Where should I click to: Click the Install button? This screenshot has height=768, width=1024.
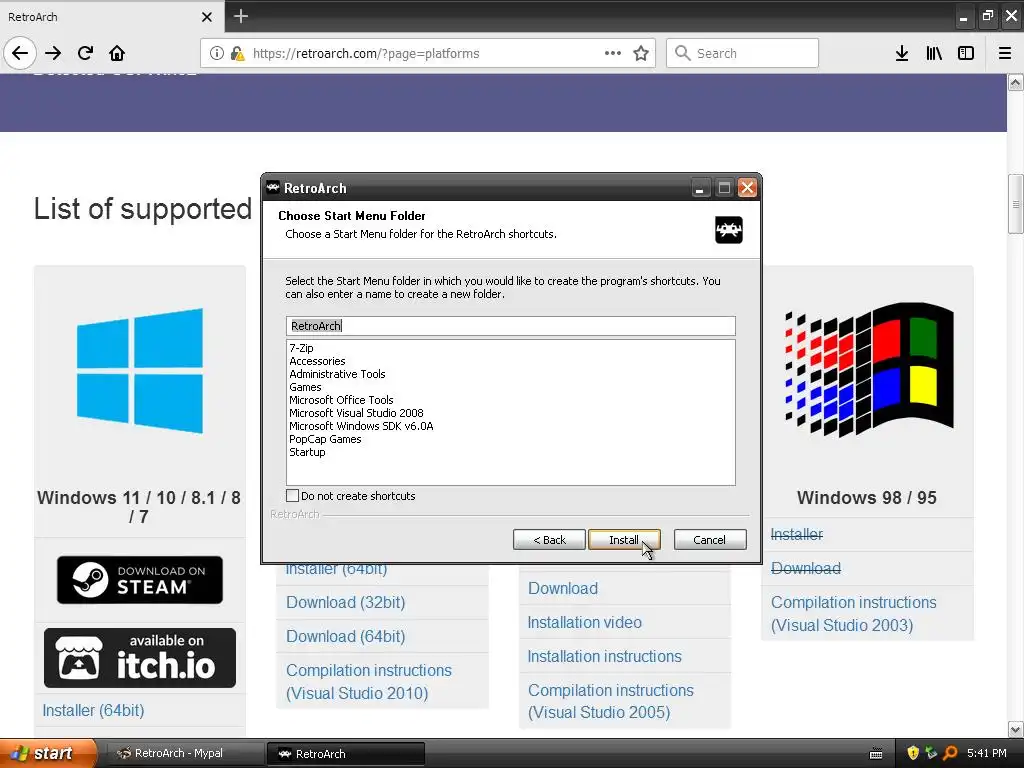tap(624, 539)
